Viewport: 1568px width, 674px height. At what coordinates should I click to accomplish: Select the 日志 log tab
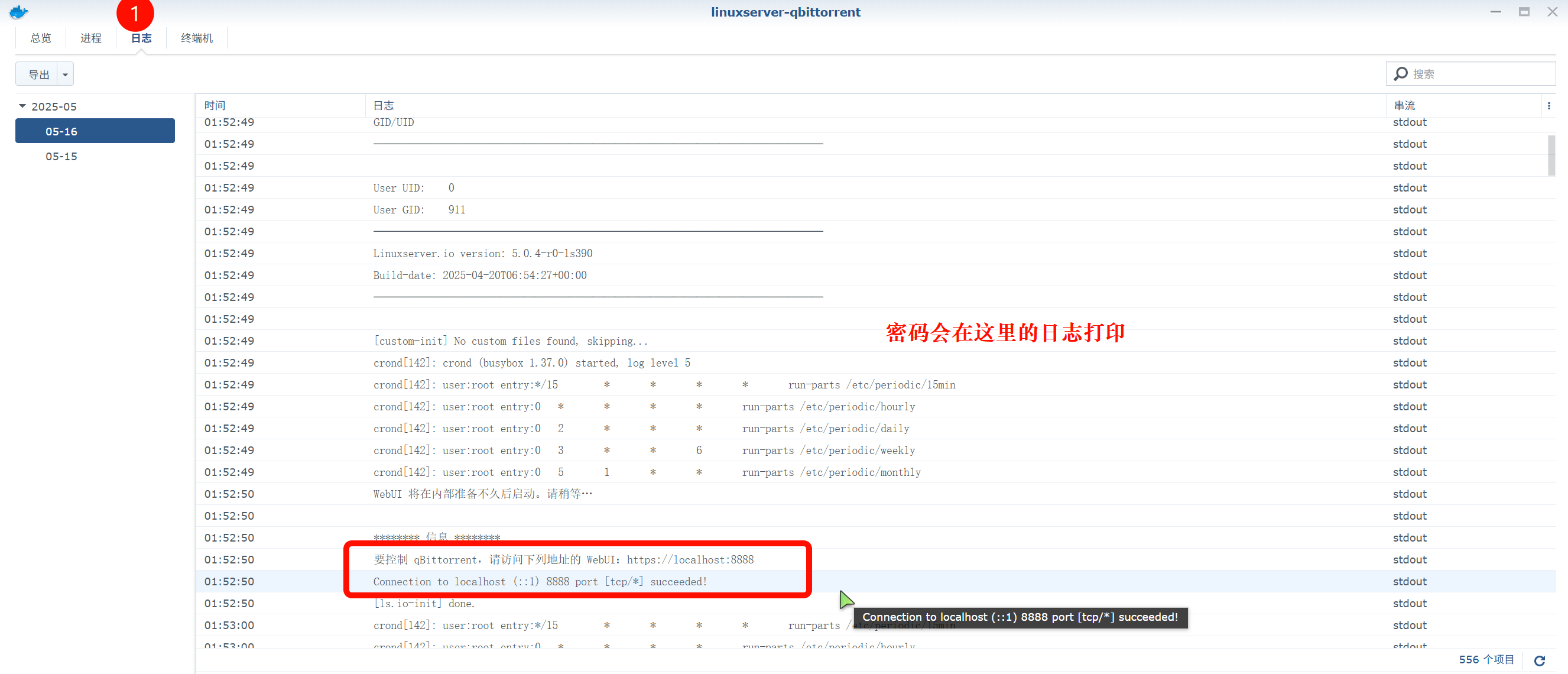click(x=141, y=38)
